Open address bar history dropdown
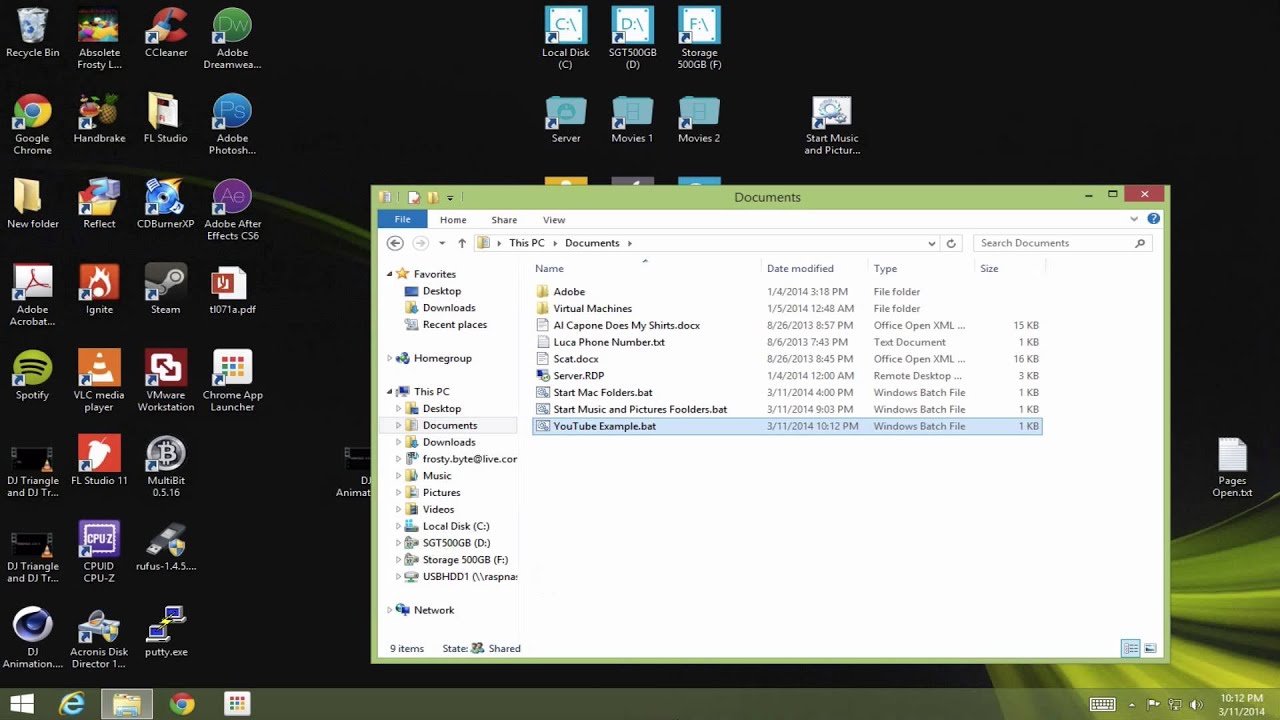This screenshot has width=1280, height=720. click(932, 243)
